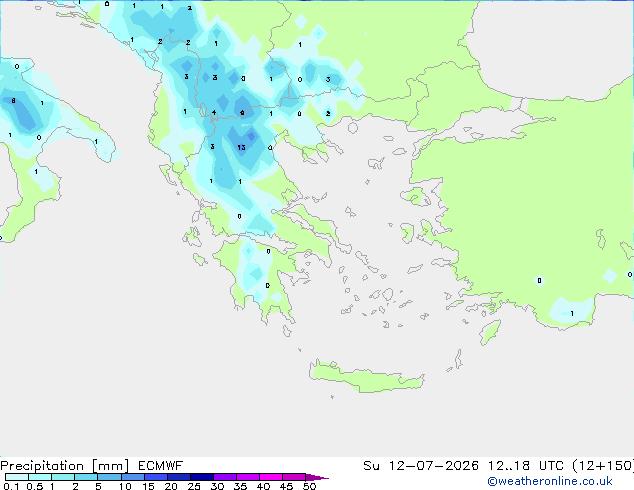Select the '0.5' legend scale label

(35, 486)
